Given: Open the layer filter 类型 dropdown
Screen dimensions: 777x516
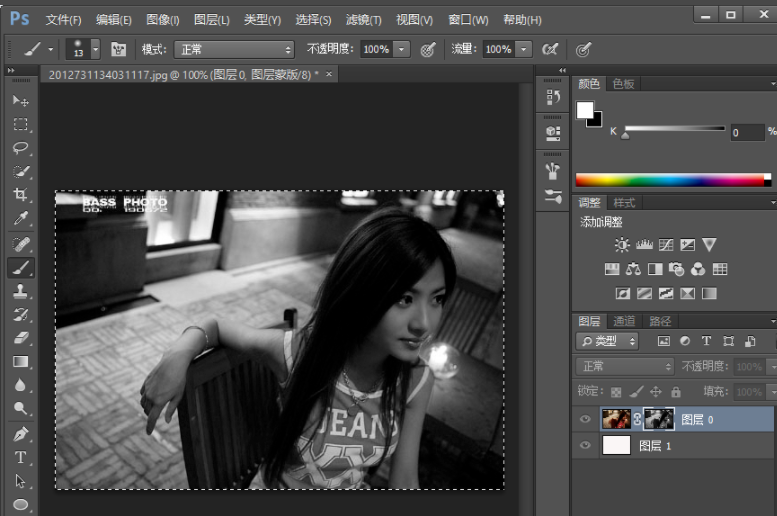Looking at the screenshot, I should [607, 341].
